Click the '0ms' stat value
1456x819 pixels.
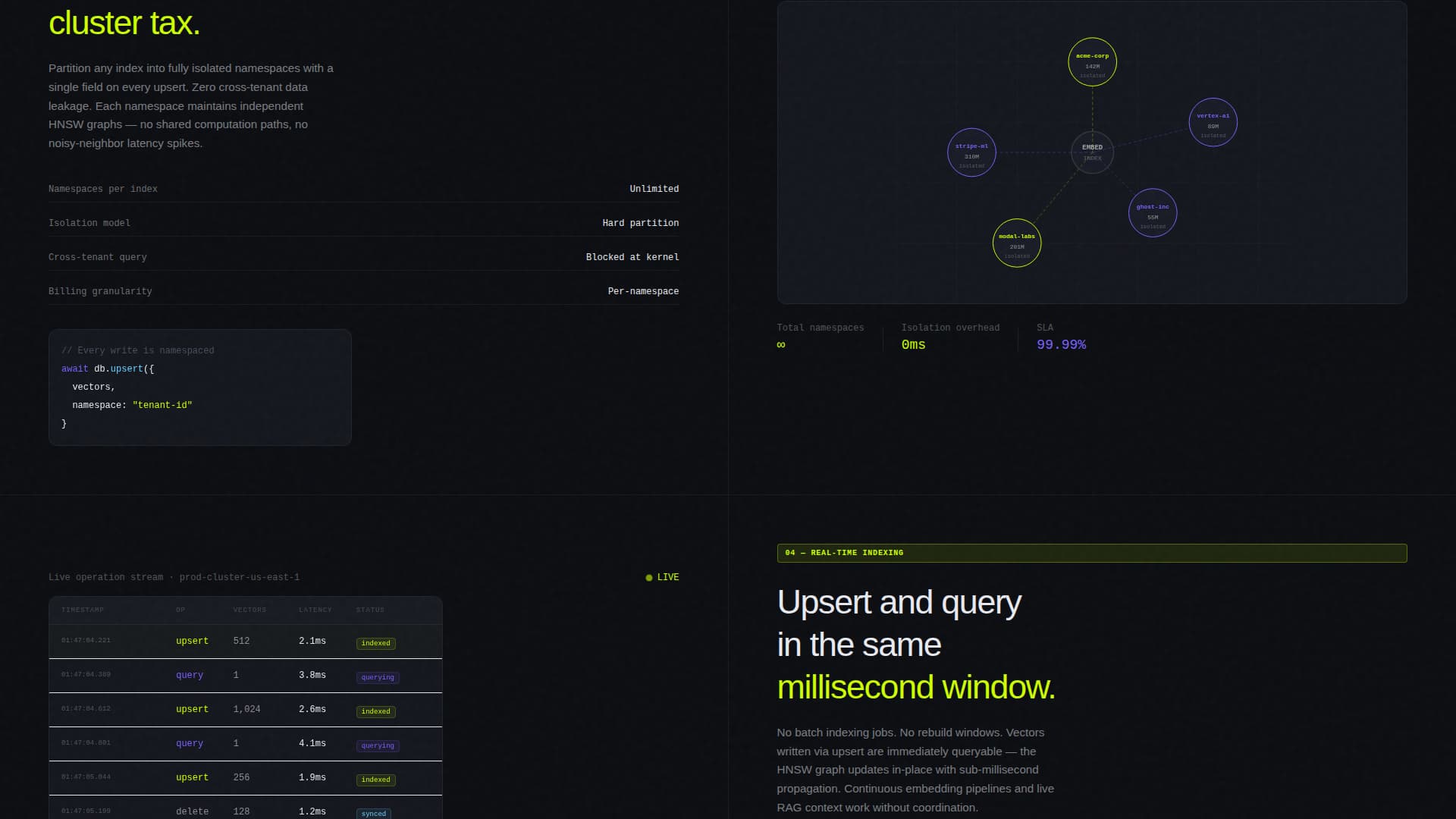pos(913,344)
